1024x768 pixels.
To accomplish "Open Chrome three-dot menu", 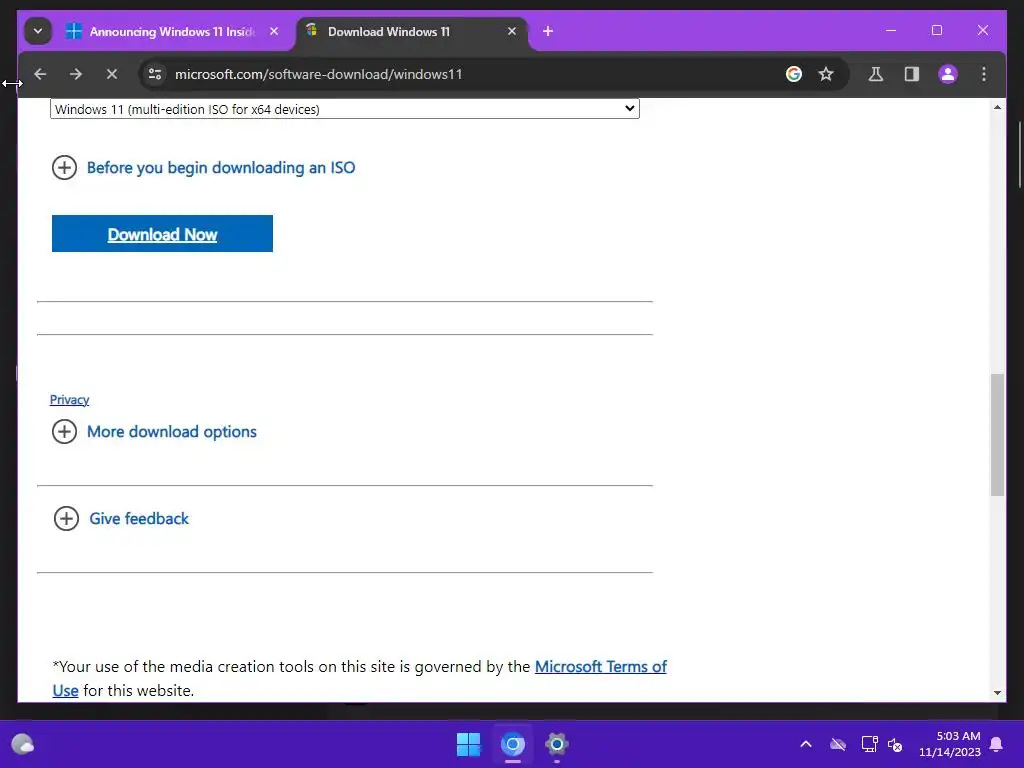I will pyautogui.click(x=984, y=74).
